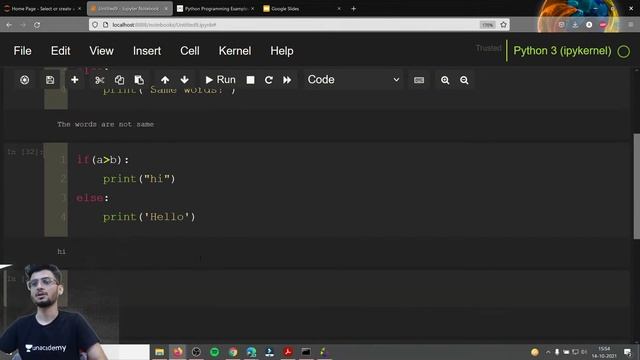Viewport: 640px width, 360px height.
Task: Interrupt the kernel with stop square
Action: tap(251, 80)
